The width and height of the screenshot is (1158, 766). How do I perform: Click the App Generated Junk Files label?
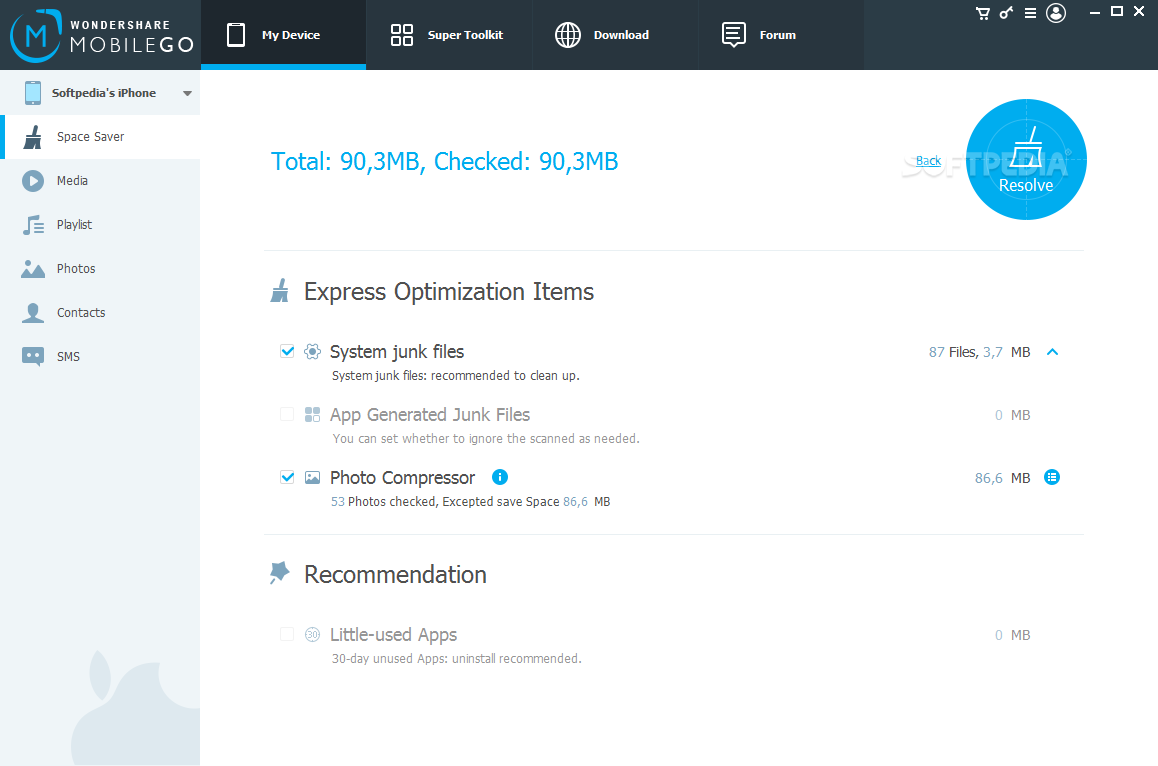(x=430, y=414)
